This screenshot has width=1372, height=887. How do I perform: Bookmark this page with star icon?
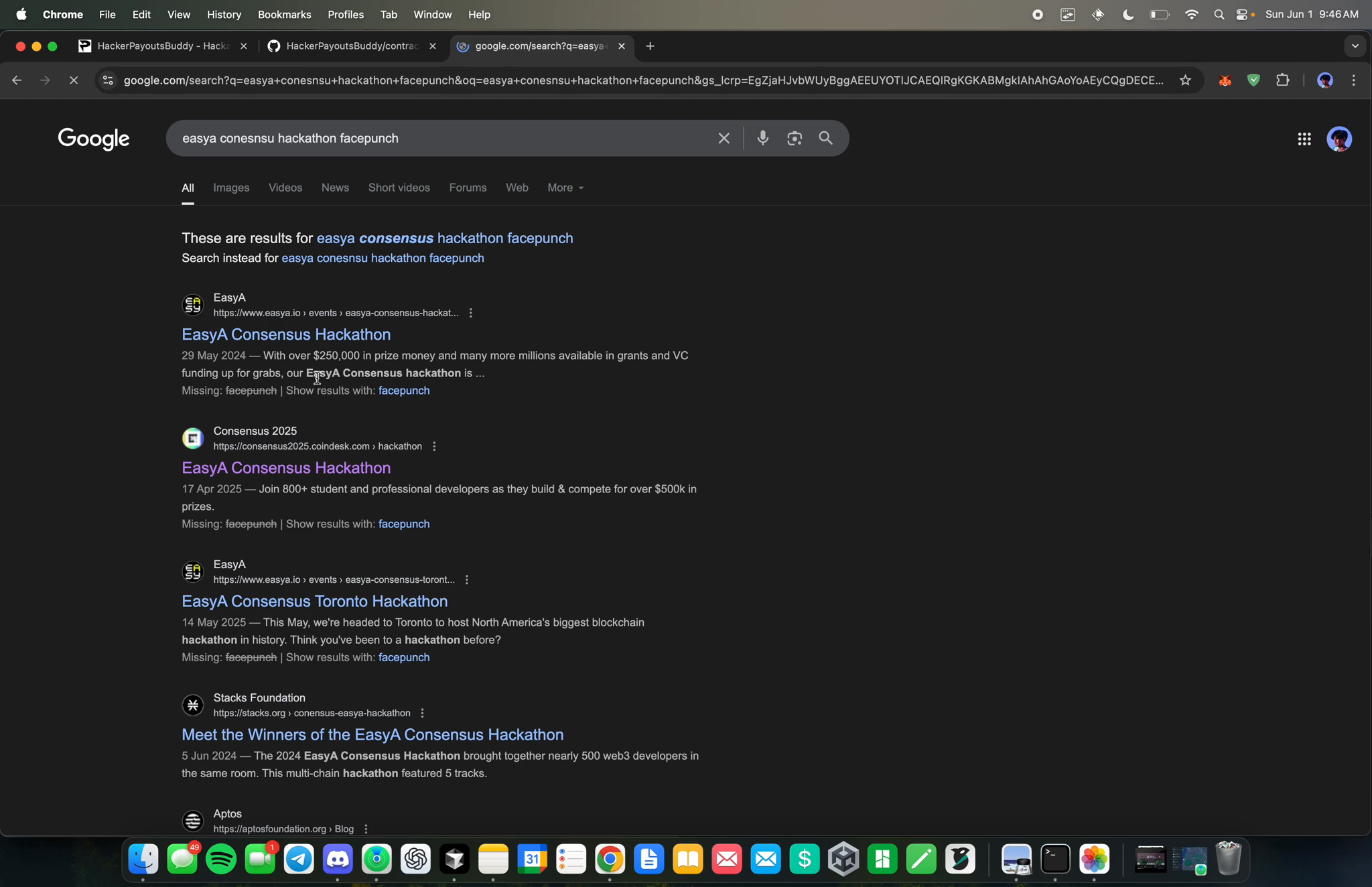pyautogui.click(x=1185, y=80)
